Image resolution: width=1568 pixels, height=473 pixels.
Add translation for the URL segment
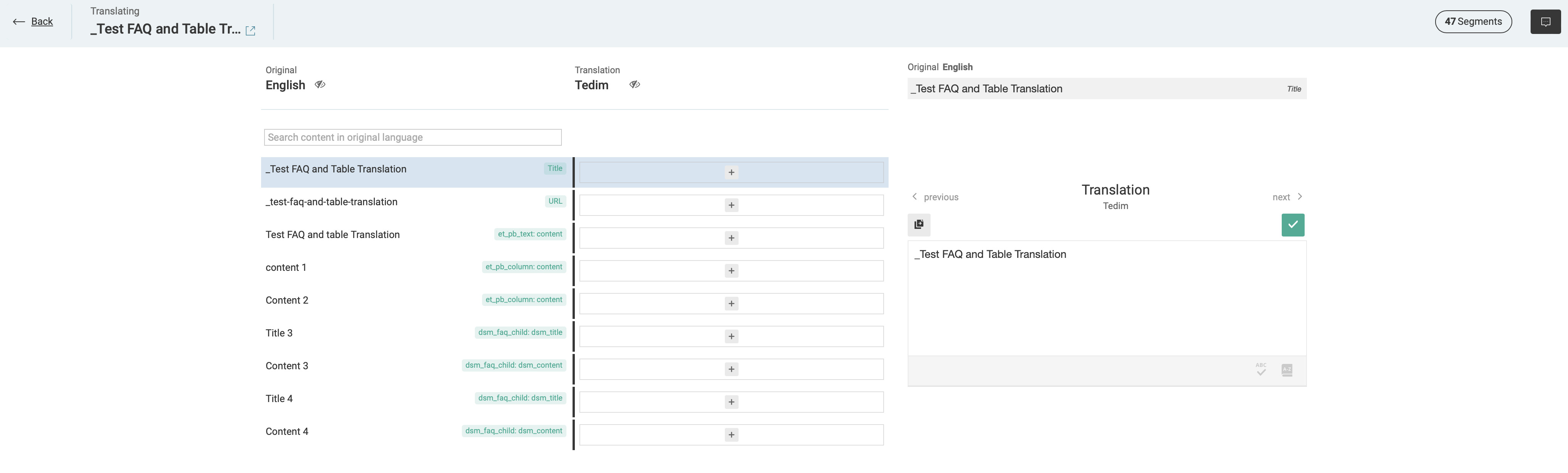pyautogui.click(x=731, y=206)
